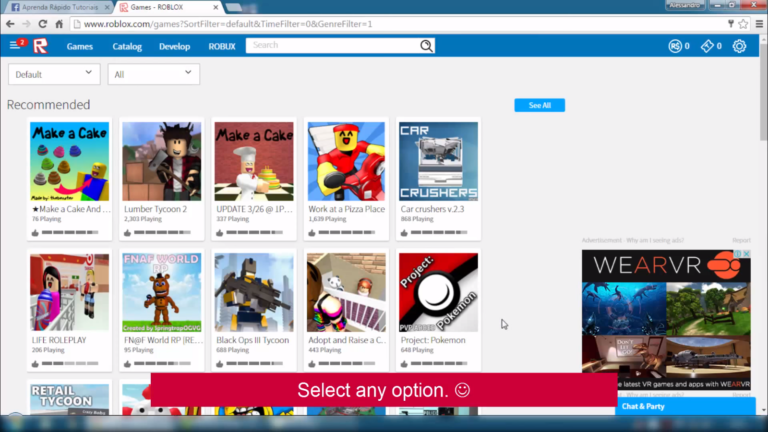The width and height of the screenshot is (768, 432).
Task: Open the Black Ops III Tycoon thumbnail
Action: pos(254,292)
